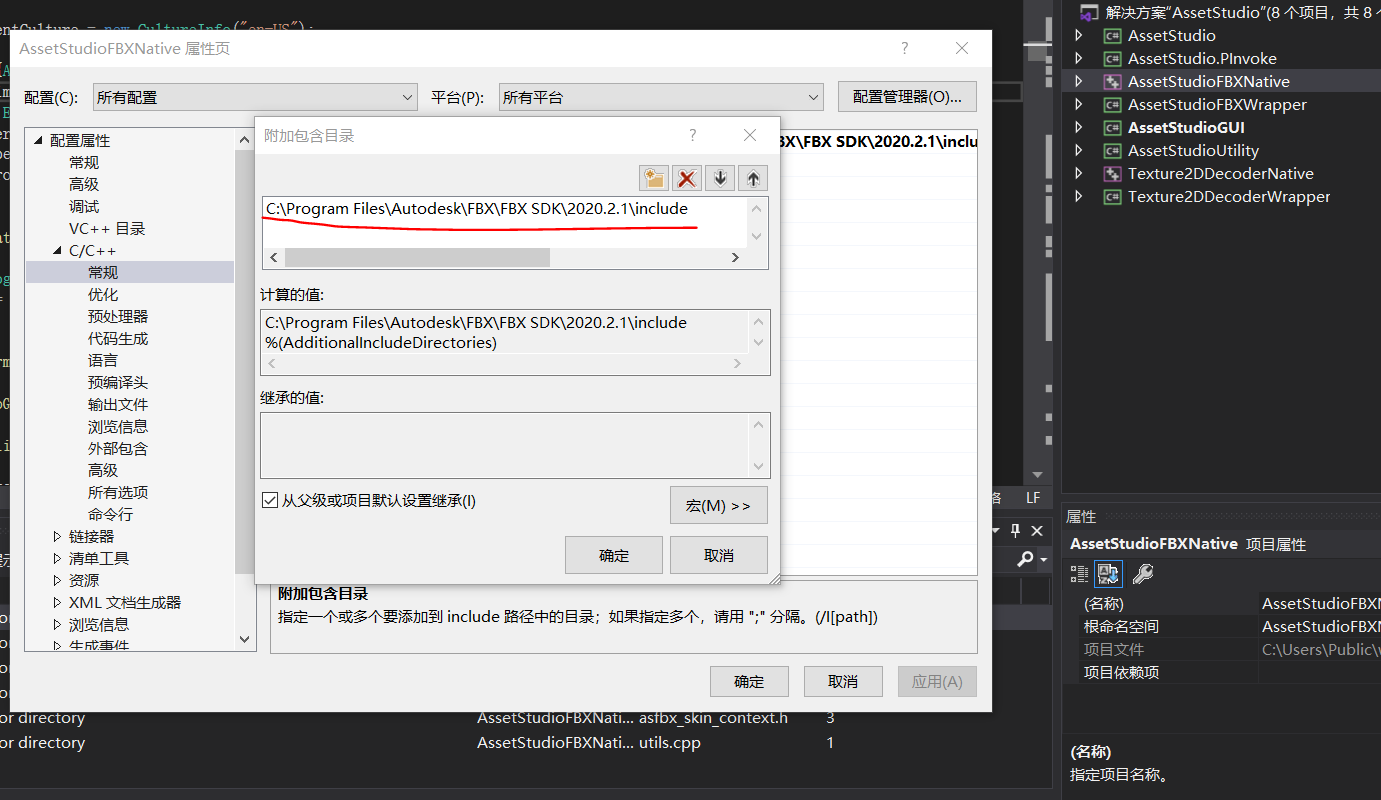Click the 宏(M) >> button
The height and width of the screenshot is (800, 1381).
coord(718,505)
